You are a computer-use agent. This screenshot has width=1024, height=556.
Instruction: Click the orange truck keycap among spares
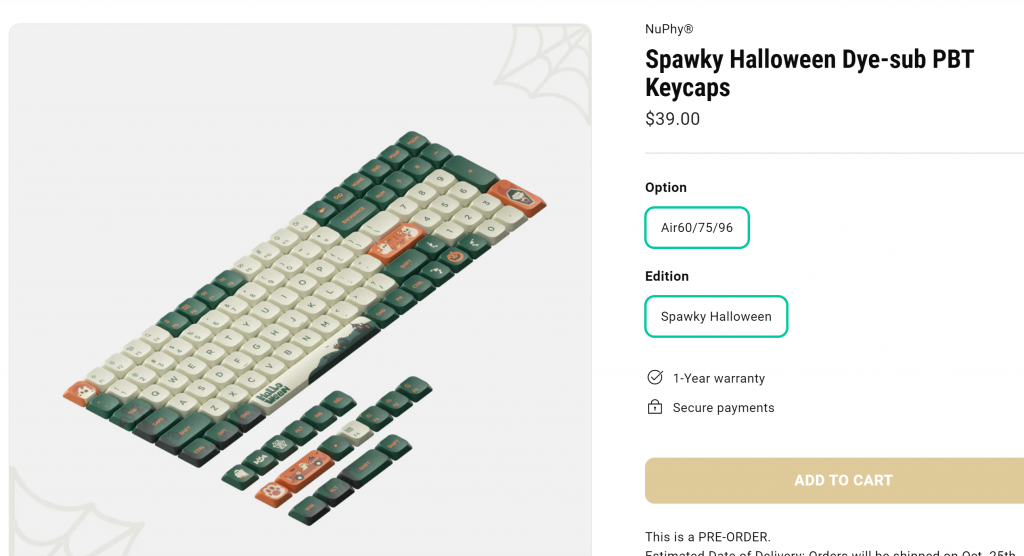point(304,470)
